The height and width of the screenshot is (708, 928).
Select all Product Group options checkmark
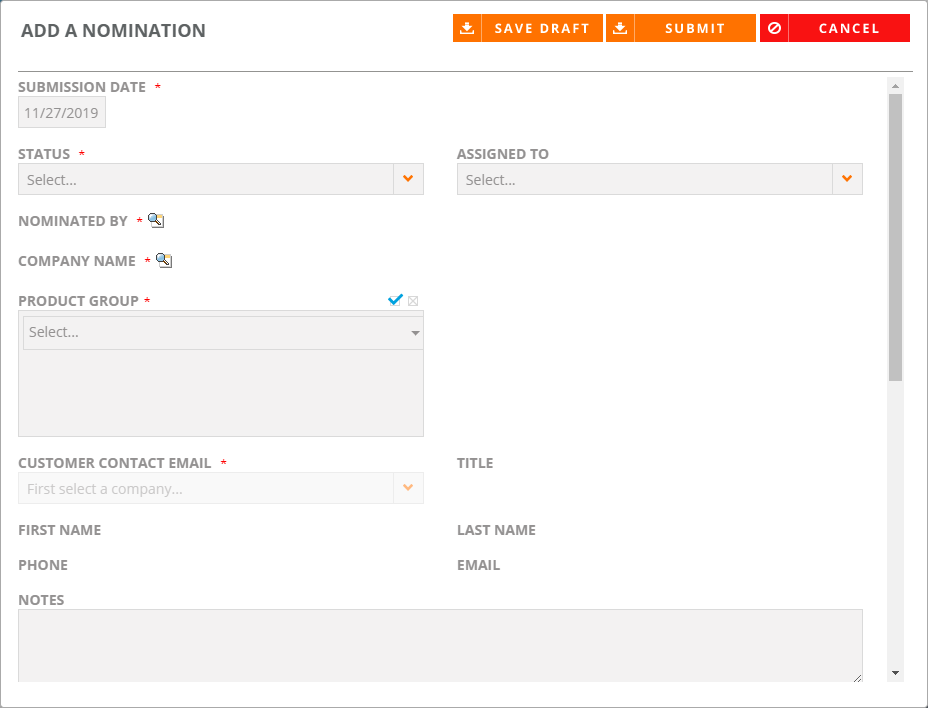coord(395,300)
